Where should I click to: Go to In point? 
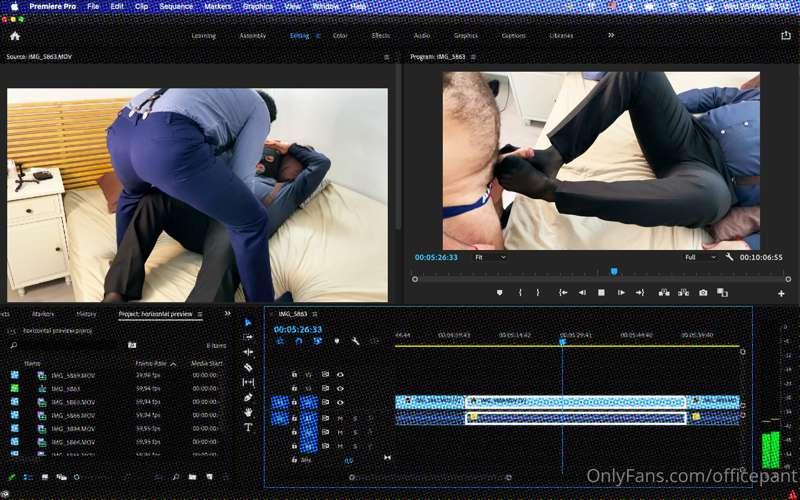[x=563, y=293]
